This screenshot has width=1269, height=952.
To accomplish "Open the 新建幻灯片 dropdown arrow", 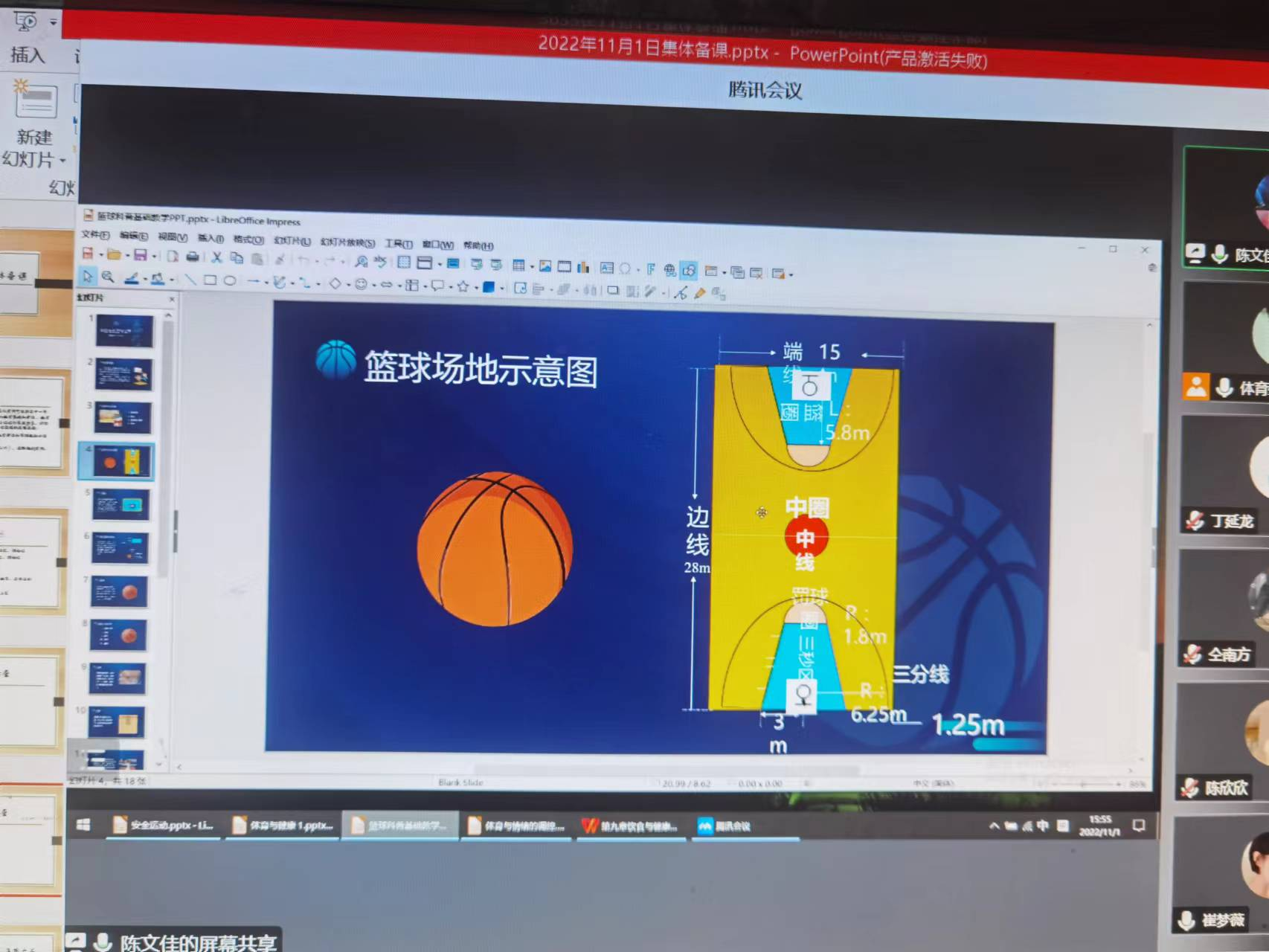I will (x=62, y=161).
